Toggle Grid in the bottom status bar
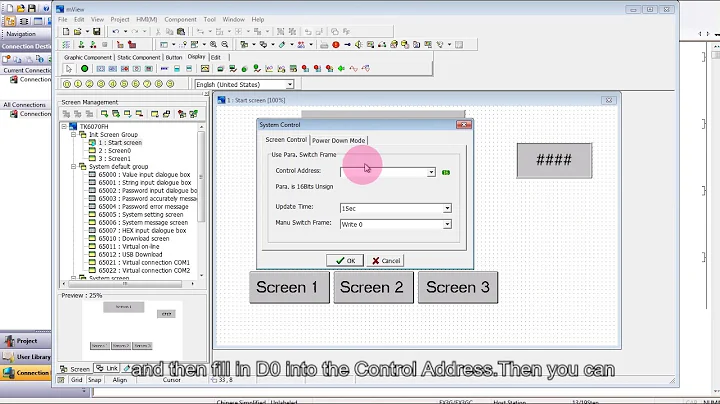This screenshot has width=720, height=404. 77,380
